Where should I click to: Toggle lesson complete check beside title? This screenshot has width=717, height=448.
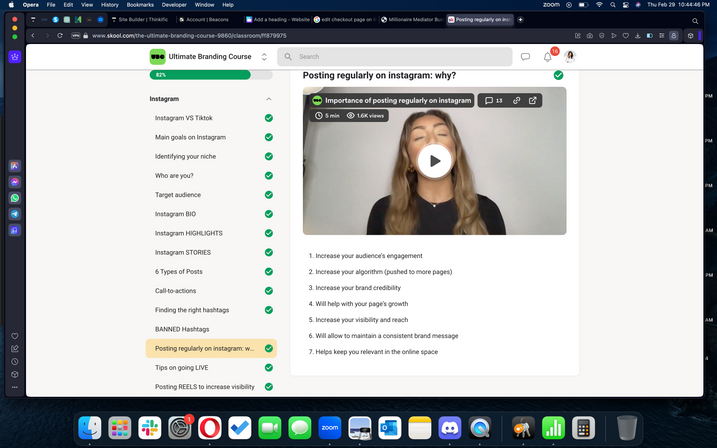point(558,75)
